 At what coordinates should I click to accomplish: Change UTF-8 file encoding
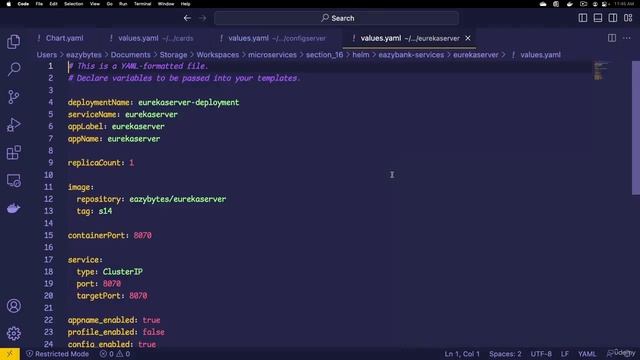point(541,354)
